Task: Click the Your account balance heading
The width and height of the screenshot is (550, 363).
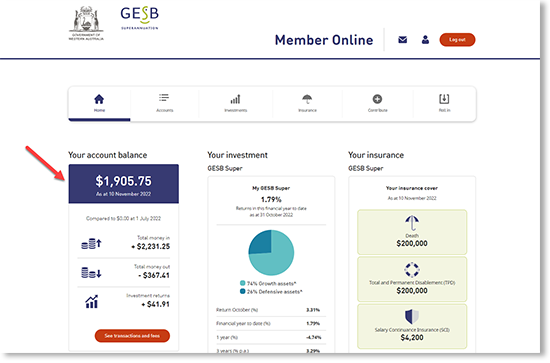Action: tap(108, 155)
